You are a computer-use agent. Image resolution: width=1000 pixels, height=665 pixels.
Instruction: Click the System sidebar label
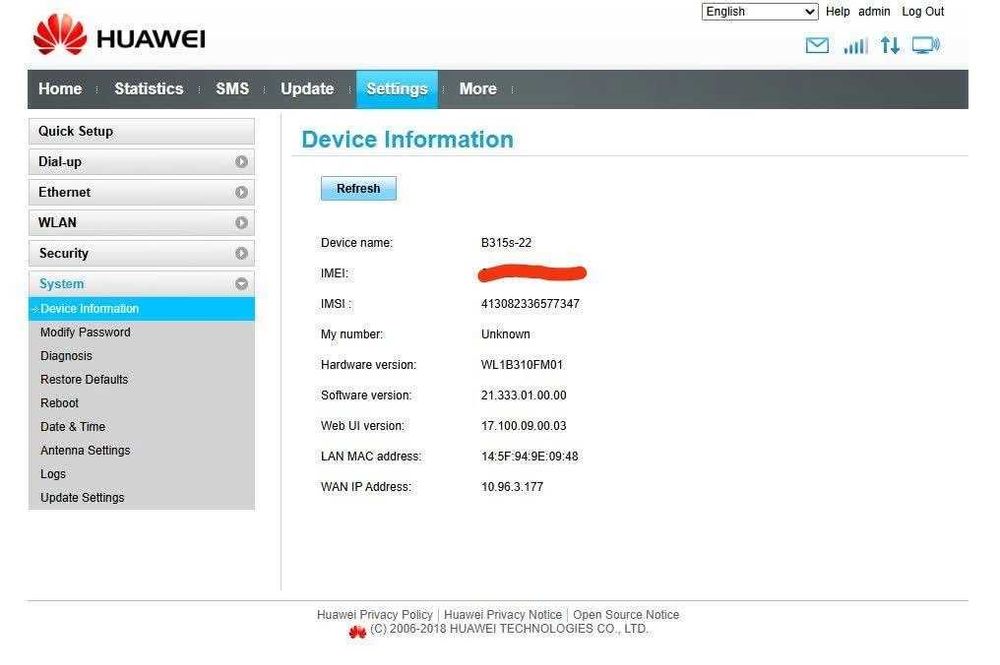click(61, 284)
